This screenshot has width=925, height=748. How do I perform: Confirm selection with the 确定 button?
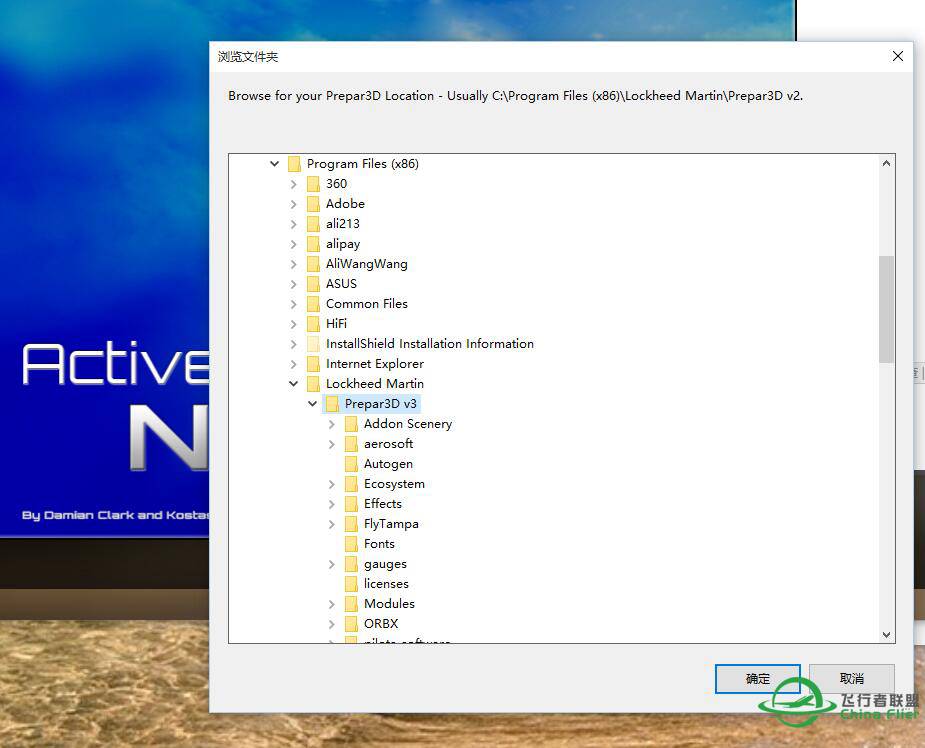coord(757,679)
